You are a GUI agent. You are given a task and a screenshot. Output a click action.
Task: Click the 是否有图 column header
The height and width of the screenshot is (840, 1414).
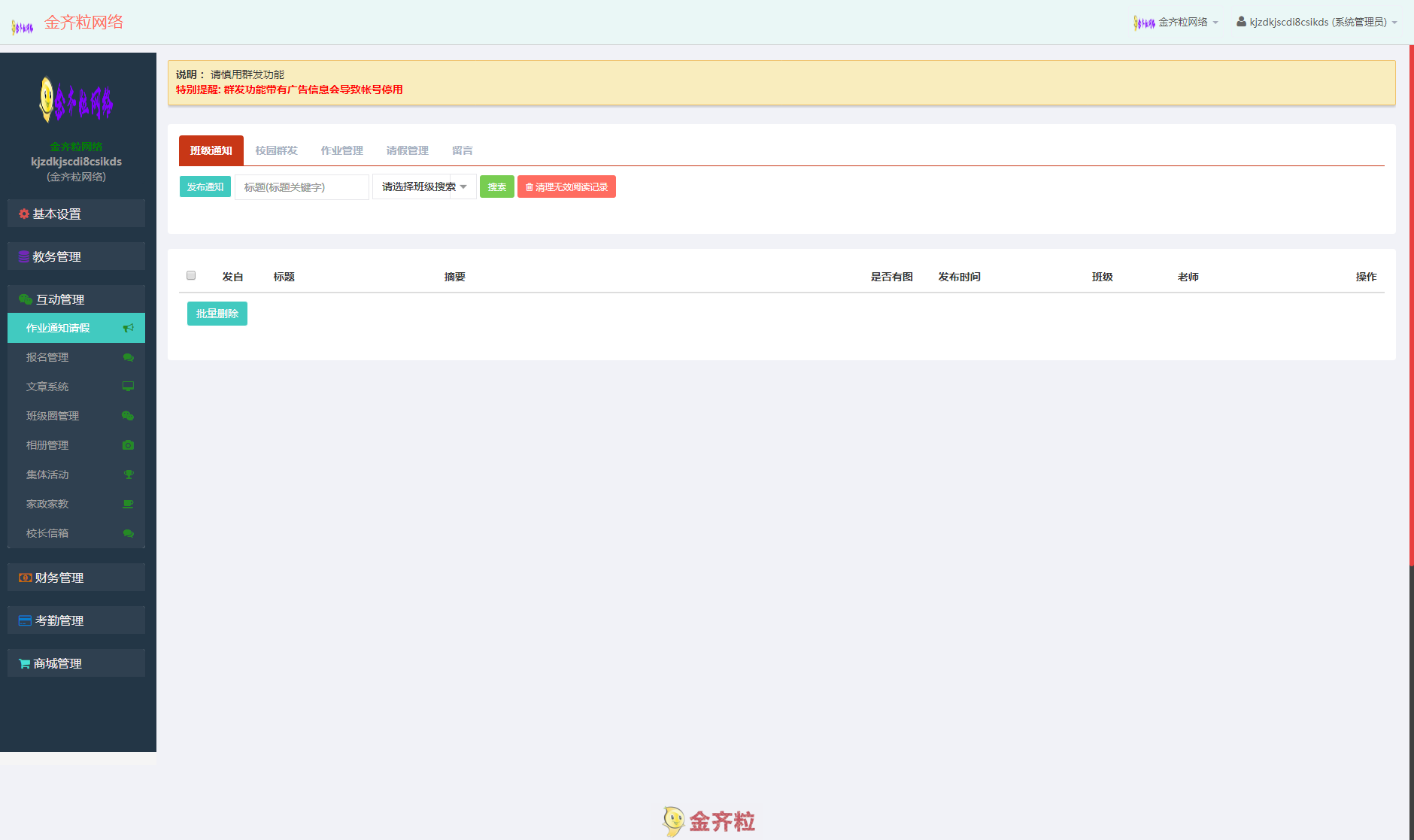(x=892, y=277)
